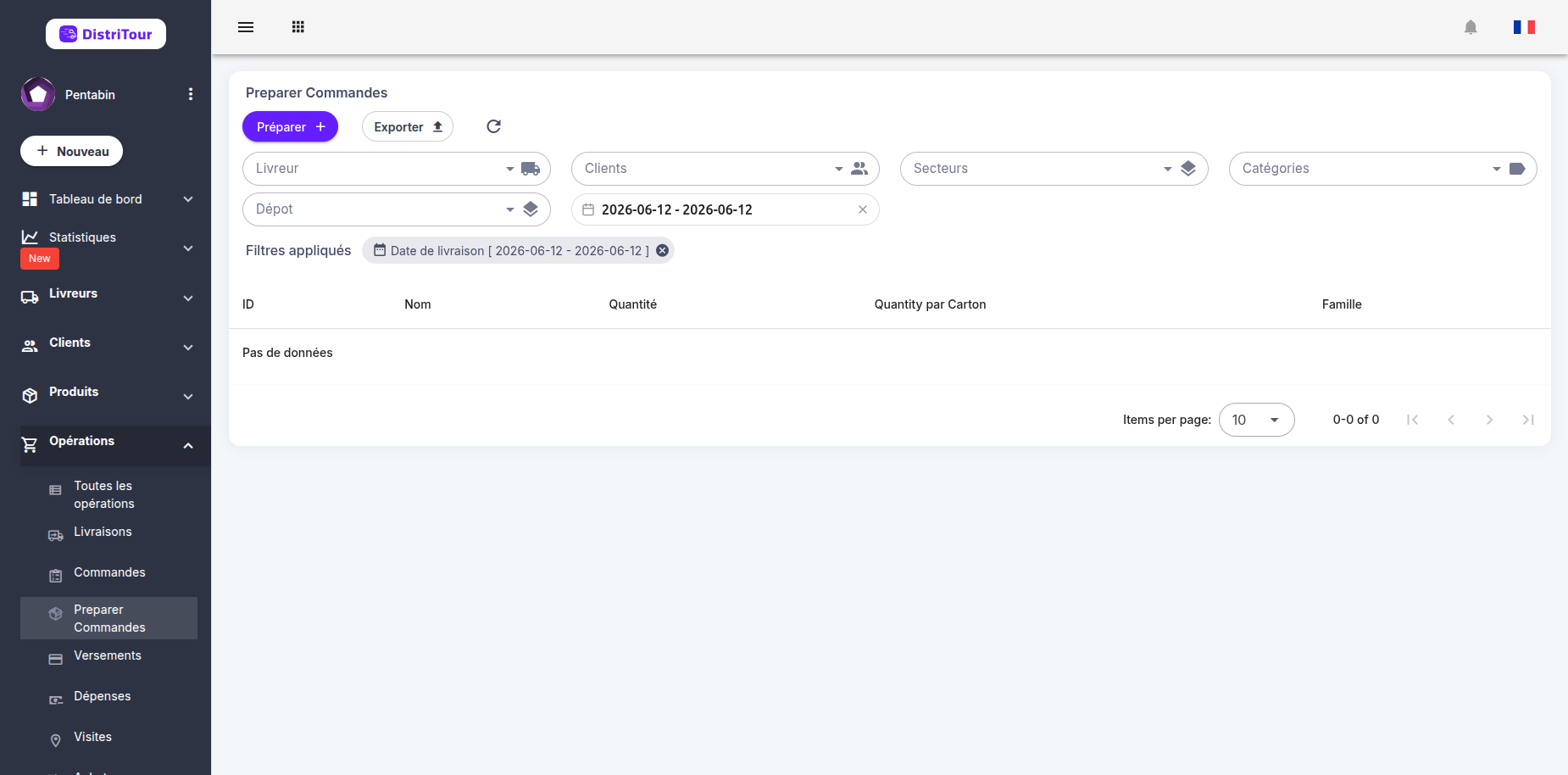
Task: Click the DistriTour logo
Action: 106,34
